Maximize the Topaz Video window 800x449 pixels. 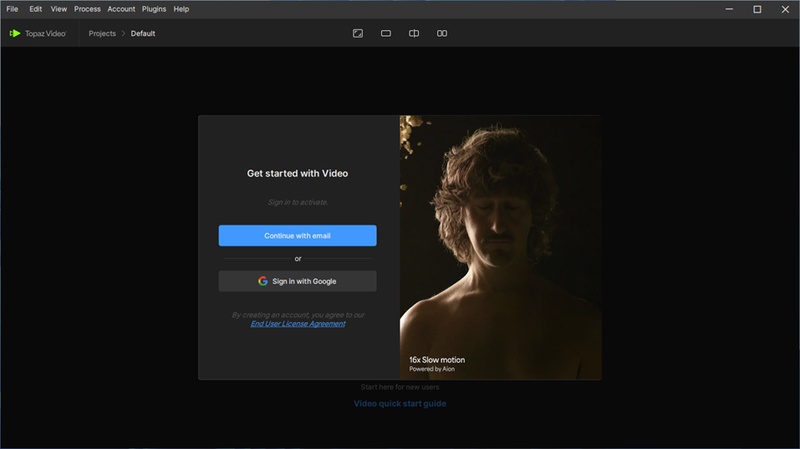pyautogui.click(x=757, y=9)
